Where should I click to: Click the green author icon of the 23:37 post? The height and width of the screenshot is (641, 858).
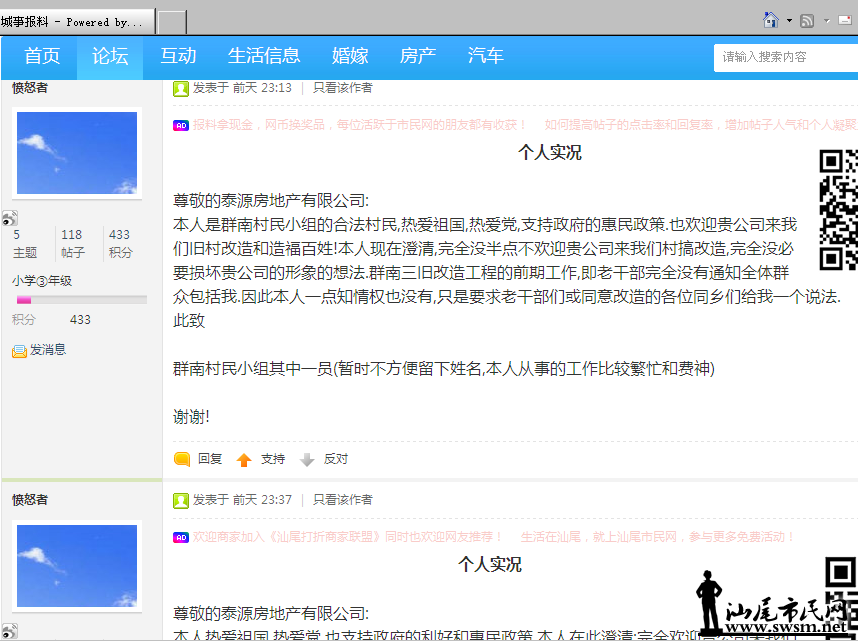click(x=181, y=500)
